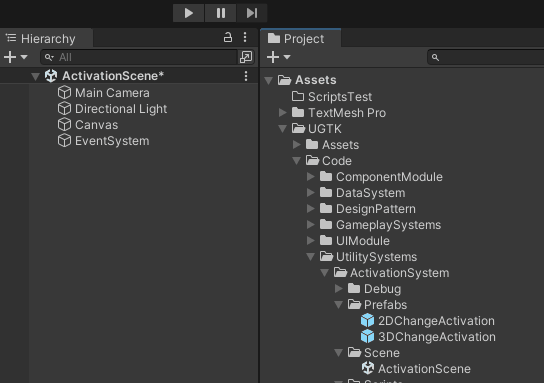This screenshot has height=383, width=544.
Task: Select the root Assets folder icon
Action: coord(284,80)
